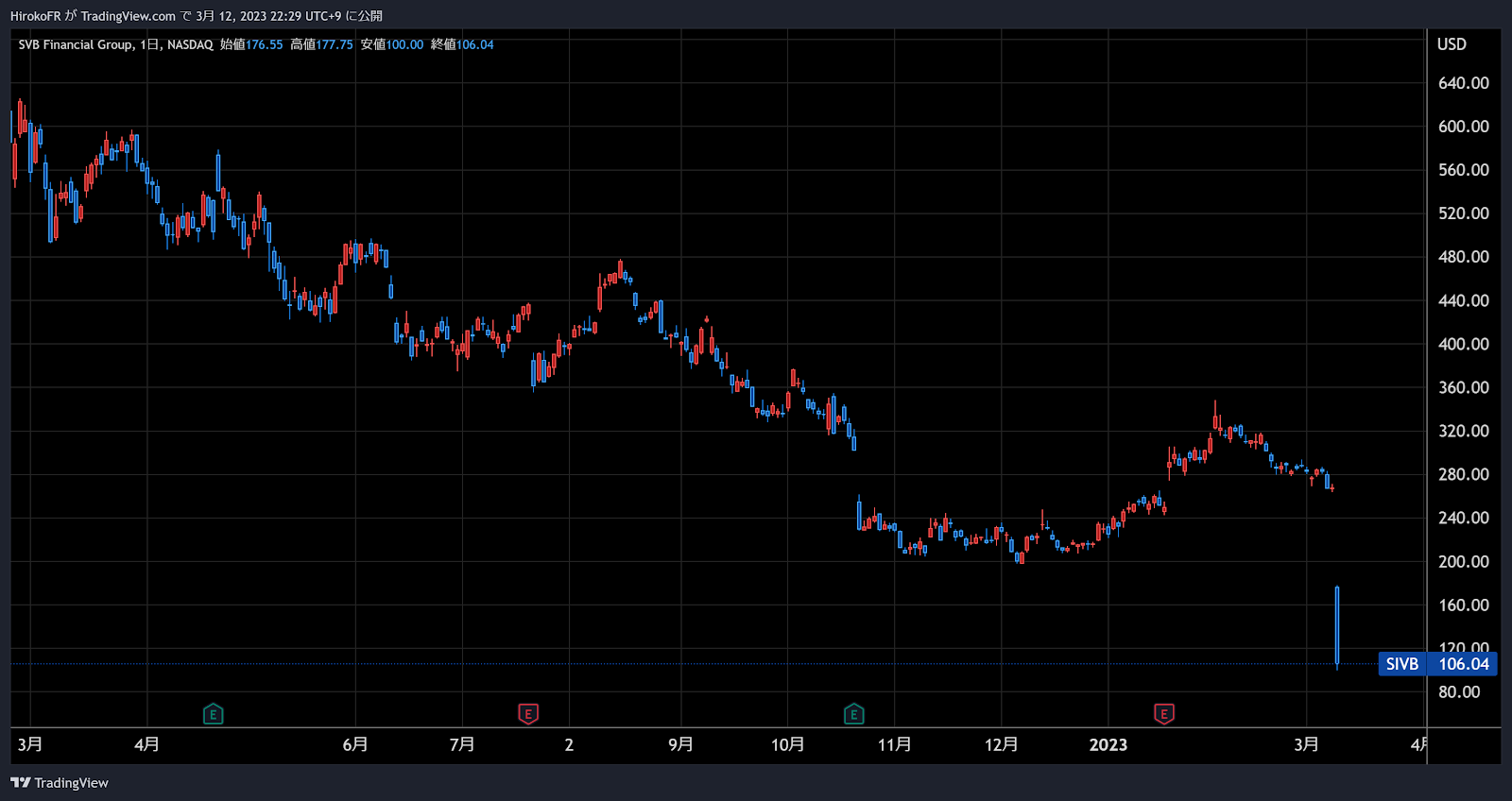Click the 10月 time axis label

[787, 744]
